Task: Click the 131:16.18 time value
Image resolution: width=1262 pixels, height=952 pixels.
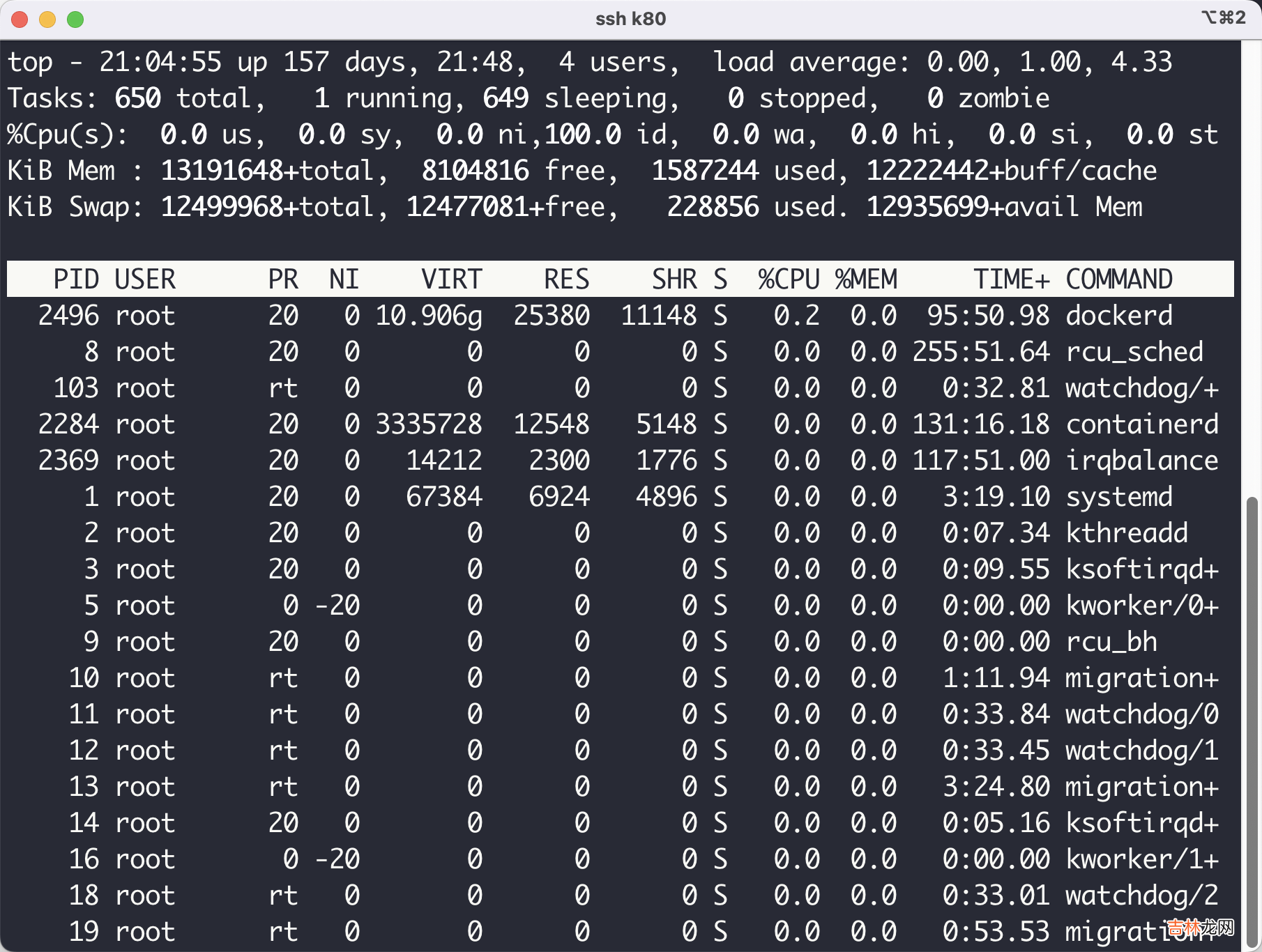Action: (x=981, y=424)
